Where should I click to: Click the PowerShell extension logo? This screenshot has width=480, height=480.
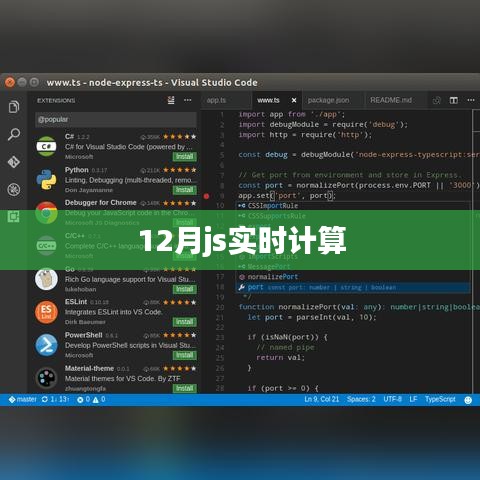[46, 345]
